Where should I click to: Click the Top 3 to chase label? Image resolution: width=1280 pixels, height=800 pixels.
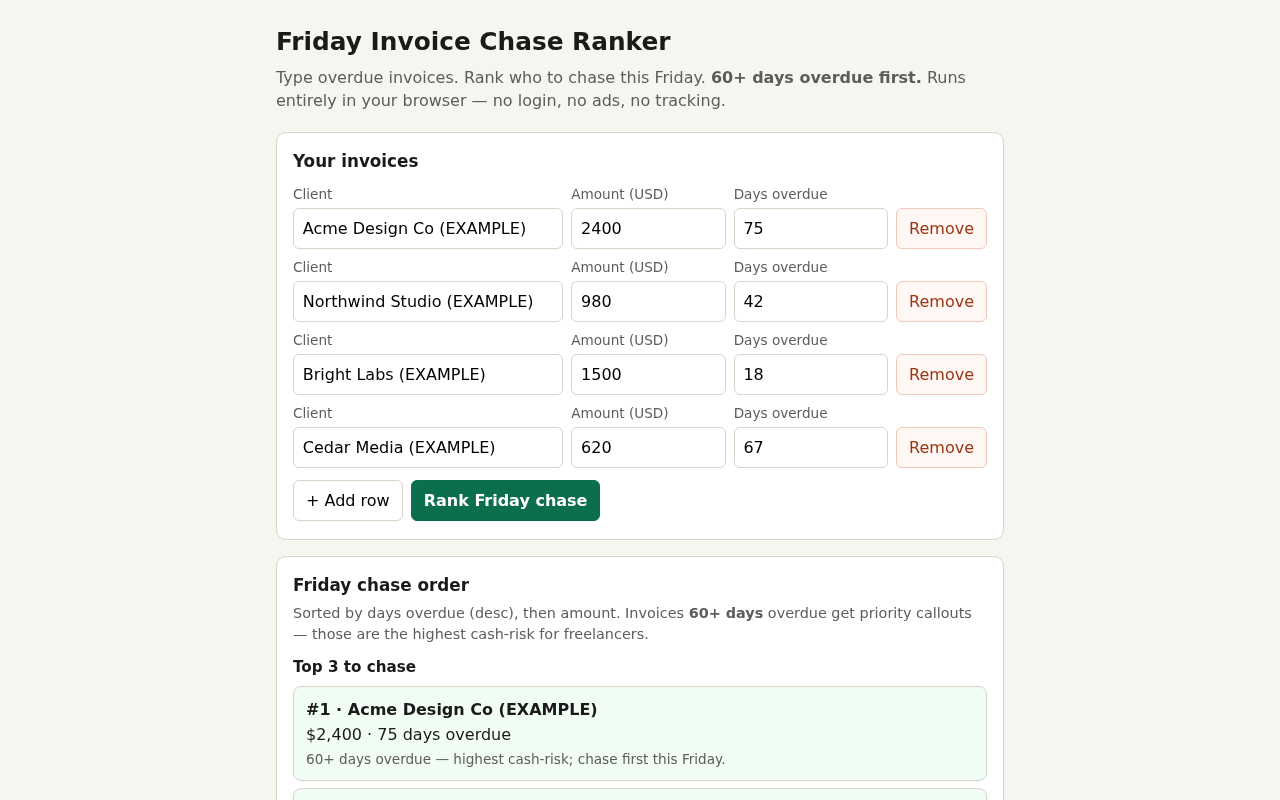click(x=354, y=666)
